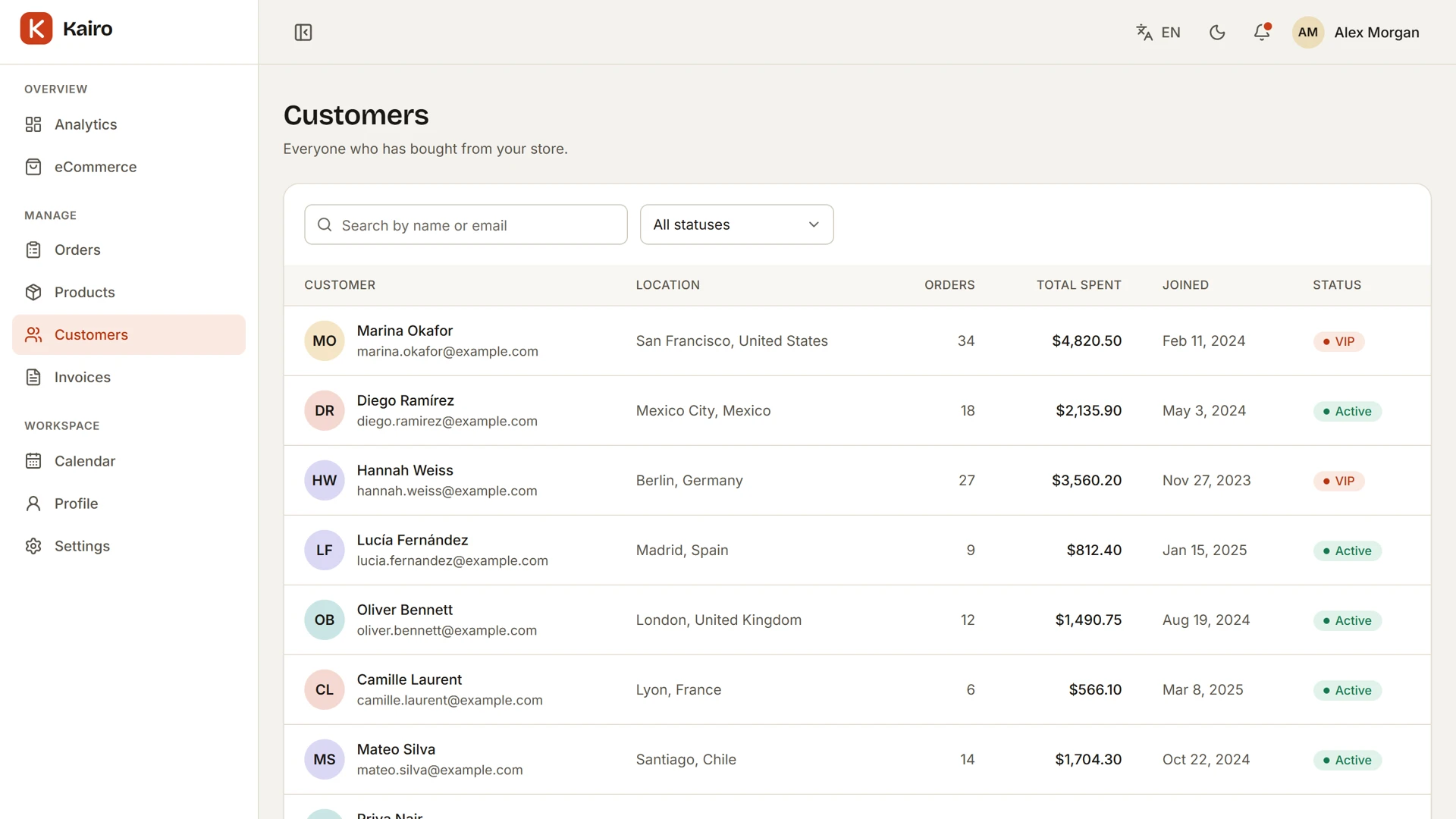Open the All statuses dropdown
Screen dimensions: 1456x819
coord(736,224)
